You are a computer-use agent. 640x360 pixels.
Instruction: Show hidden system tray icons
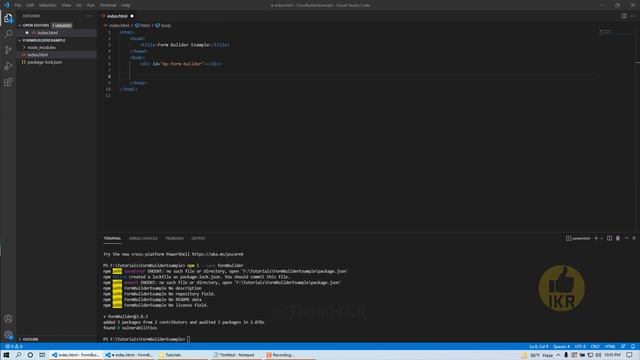tap(558, 355)
